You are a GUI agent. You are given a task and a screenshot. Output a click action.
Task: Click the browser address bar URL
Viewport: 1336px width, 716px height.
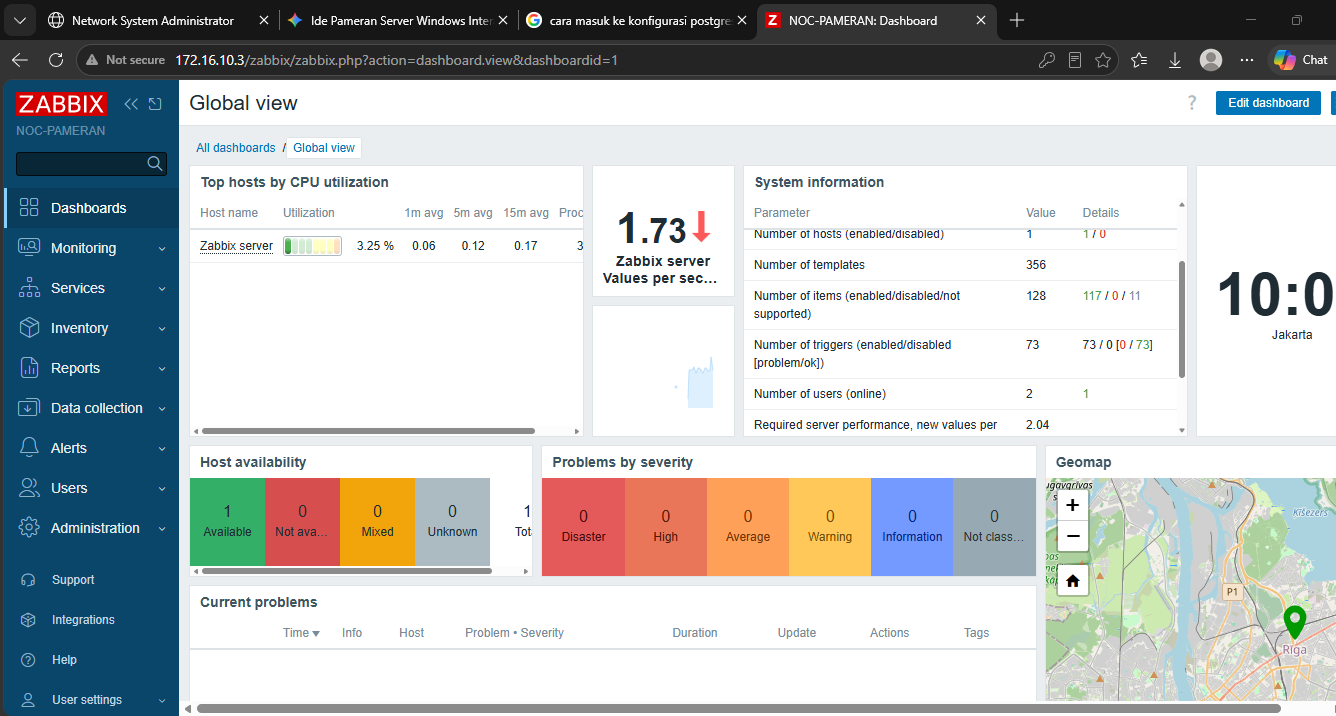pos(396,60)
